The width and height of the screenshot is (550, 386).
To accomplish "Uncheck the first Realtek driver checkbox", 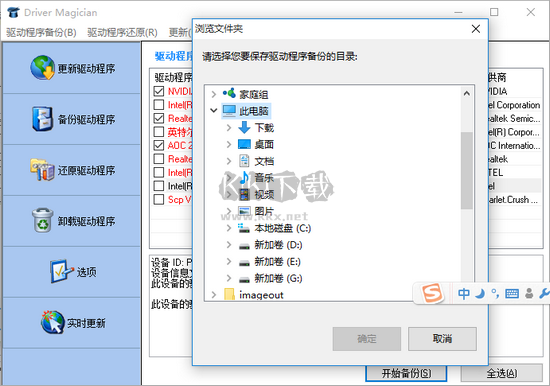I will 159,118.
